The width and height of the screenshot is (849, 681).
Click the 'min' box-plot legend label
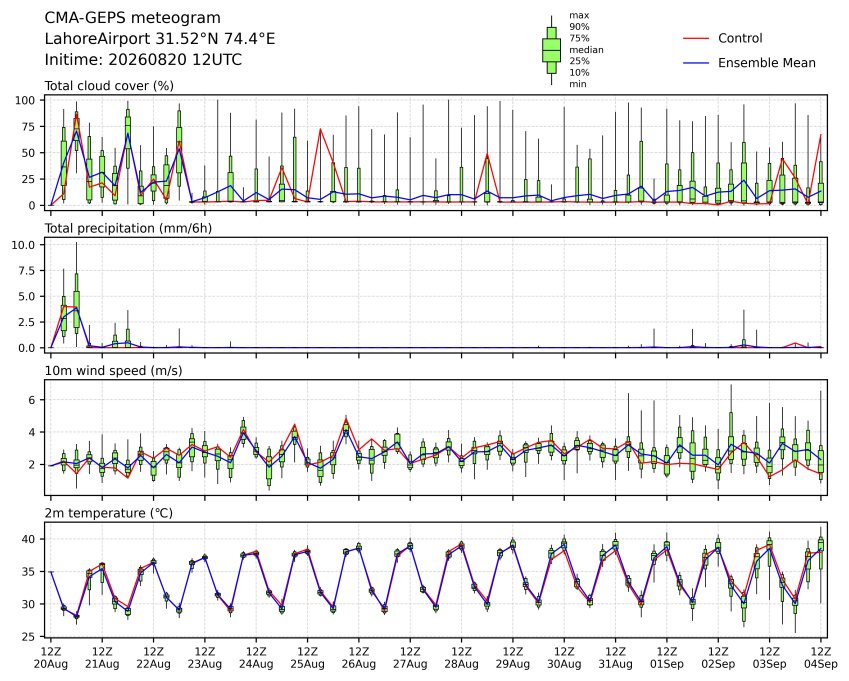578,84
